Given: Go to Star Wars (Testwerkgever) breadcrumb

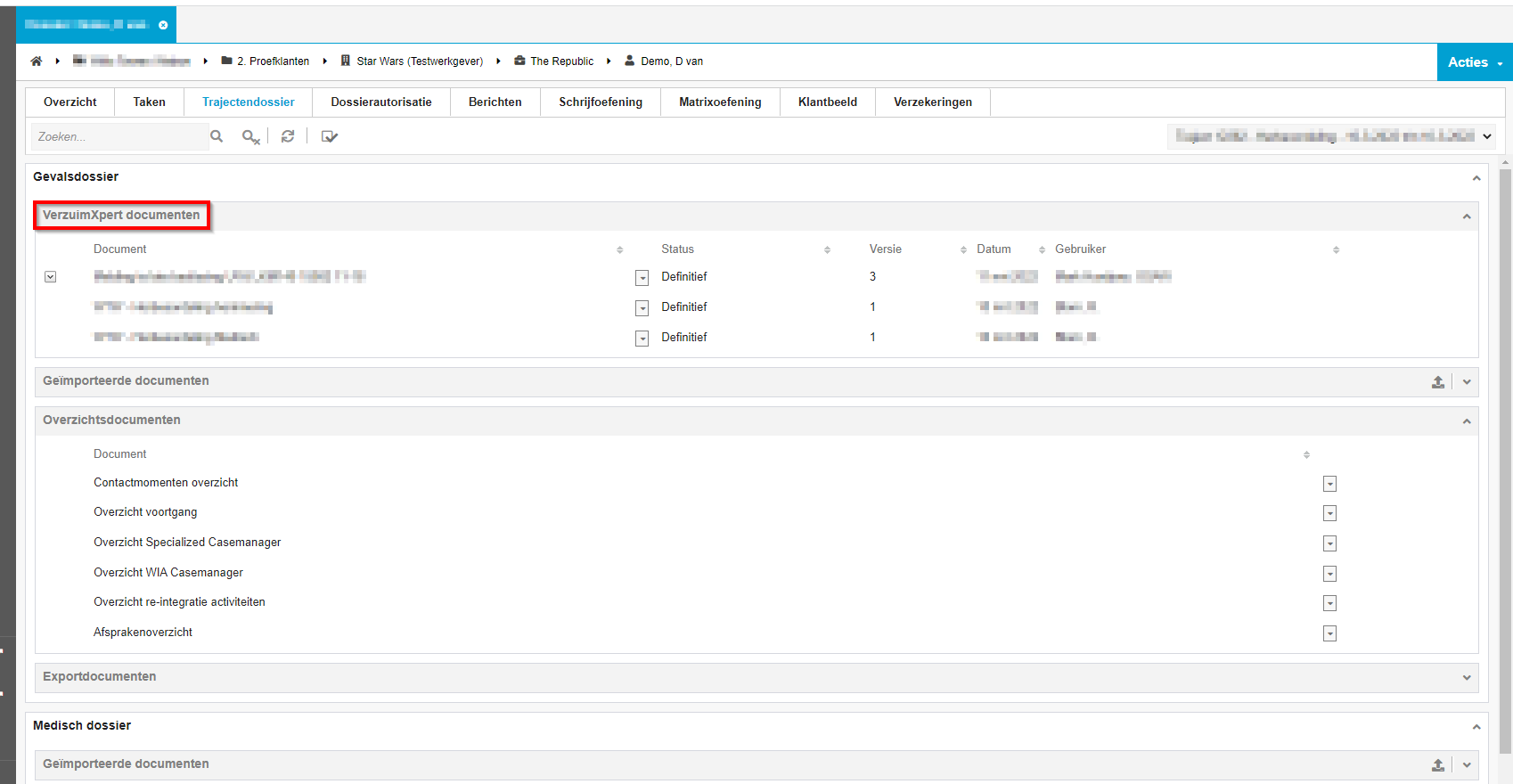Looking at the screenshot, I should coord(419,61).
